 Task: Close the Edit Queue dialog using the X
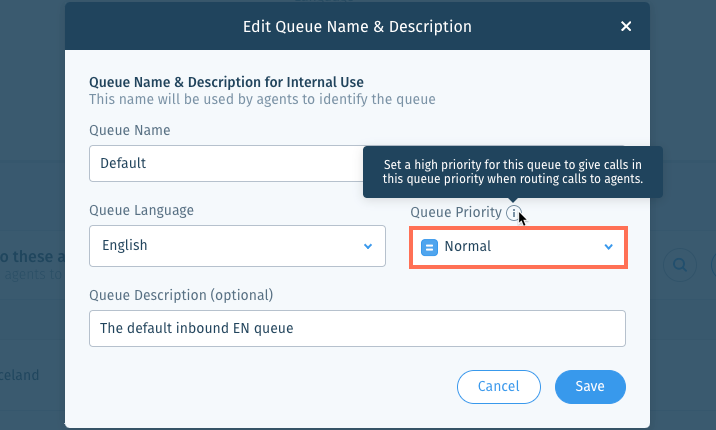pyautogui.click(x=626, y=26)
